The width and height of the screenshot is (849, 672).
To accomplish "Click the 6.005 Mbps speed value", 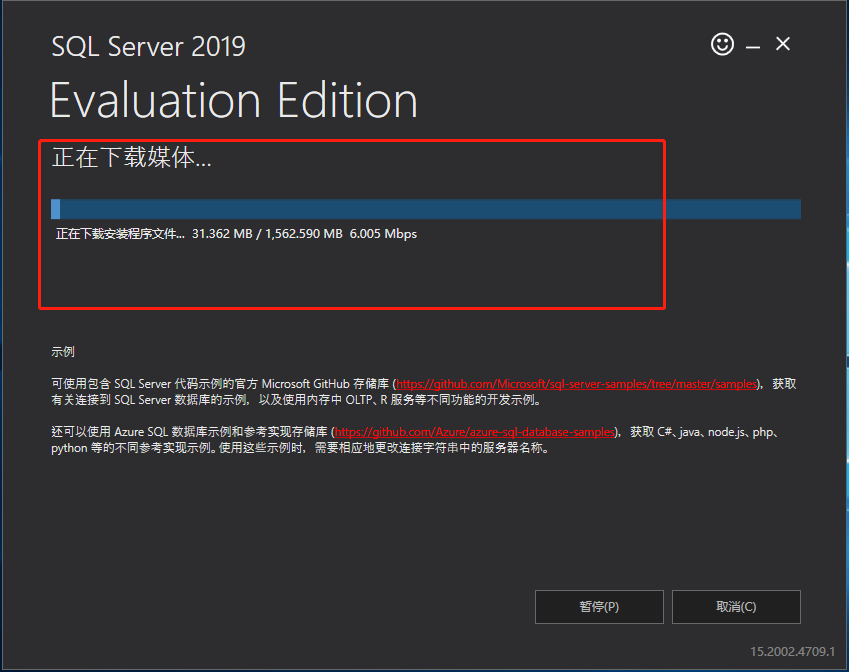I will (383, 234).
